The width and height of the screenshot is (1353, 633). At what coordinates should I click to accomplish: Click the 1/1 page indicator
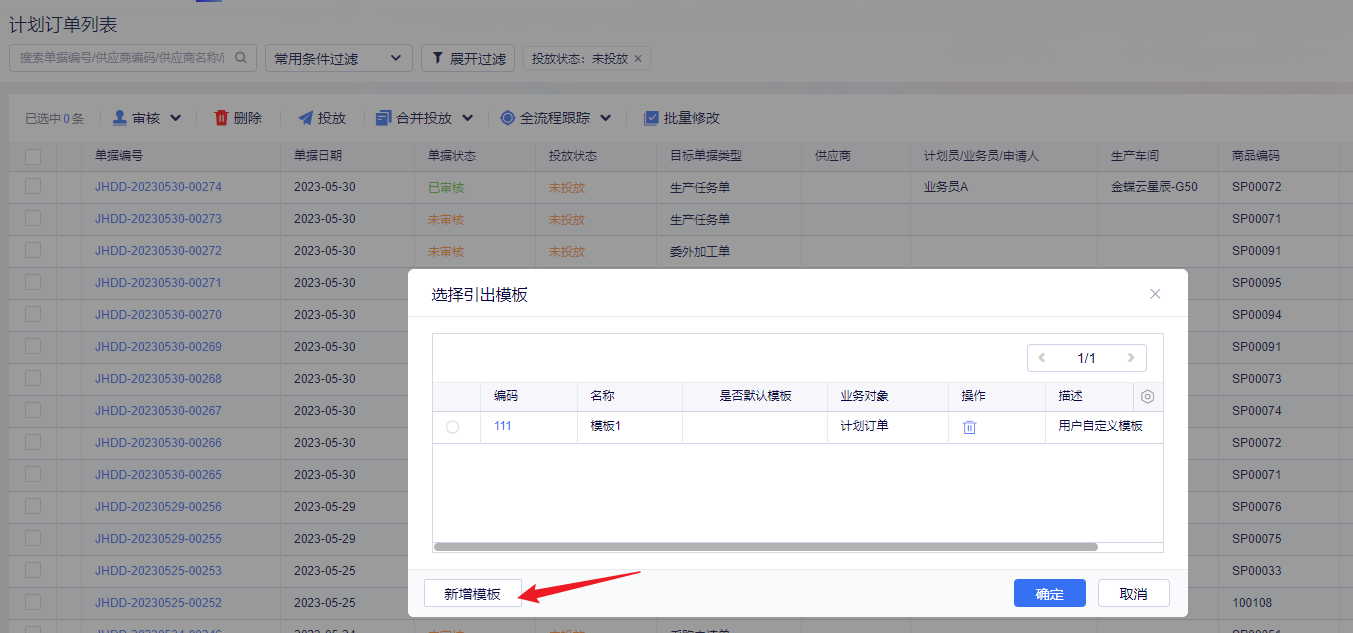click(1086, 358)
